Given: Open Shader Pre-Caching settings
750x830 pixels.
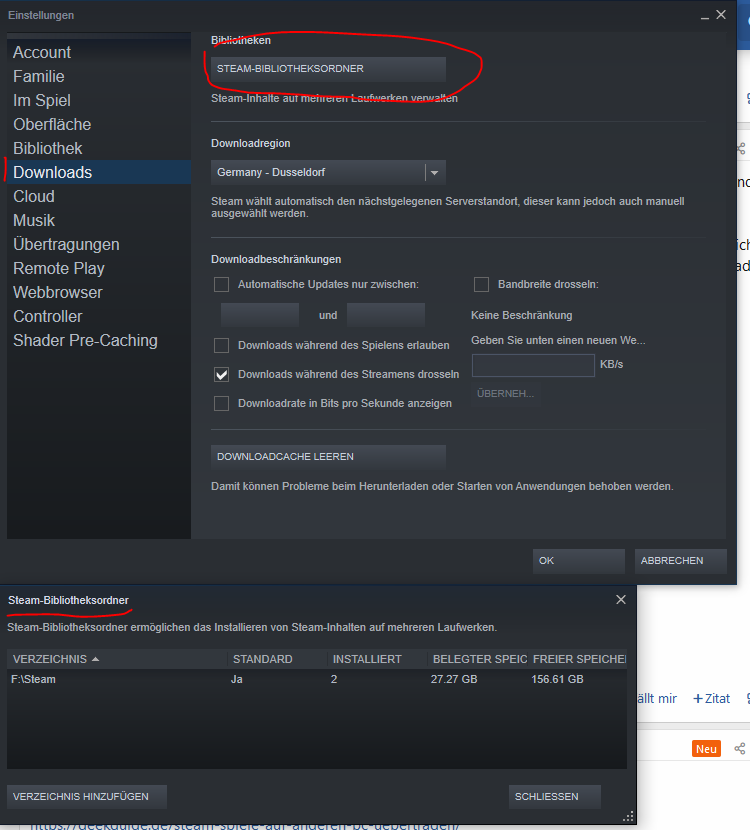Looking at the screenshot, I should point(98,340).
